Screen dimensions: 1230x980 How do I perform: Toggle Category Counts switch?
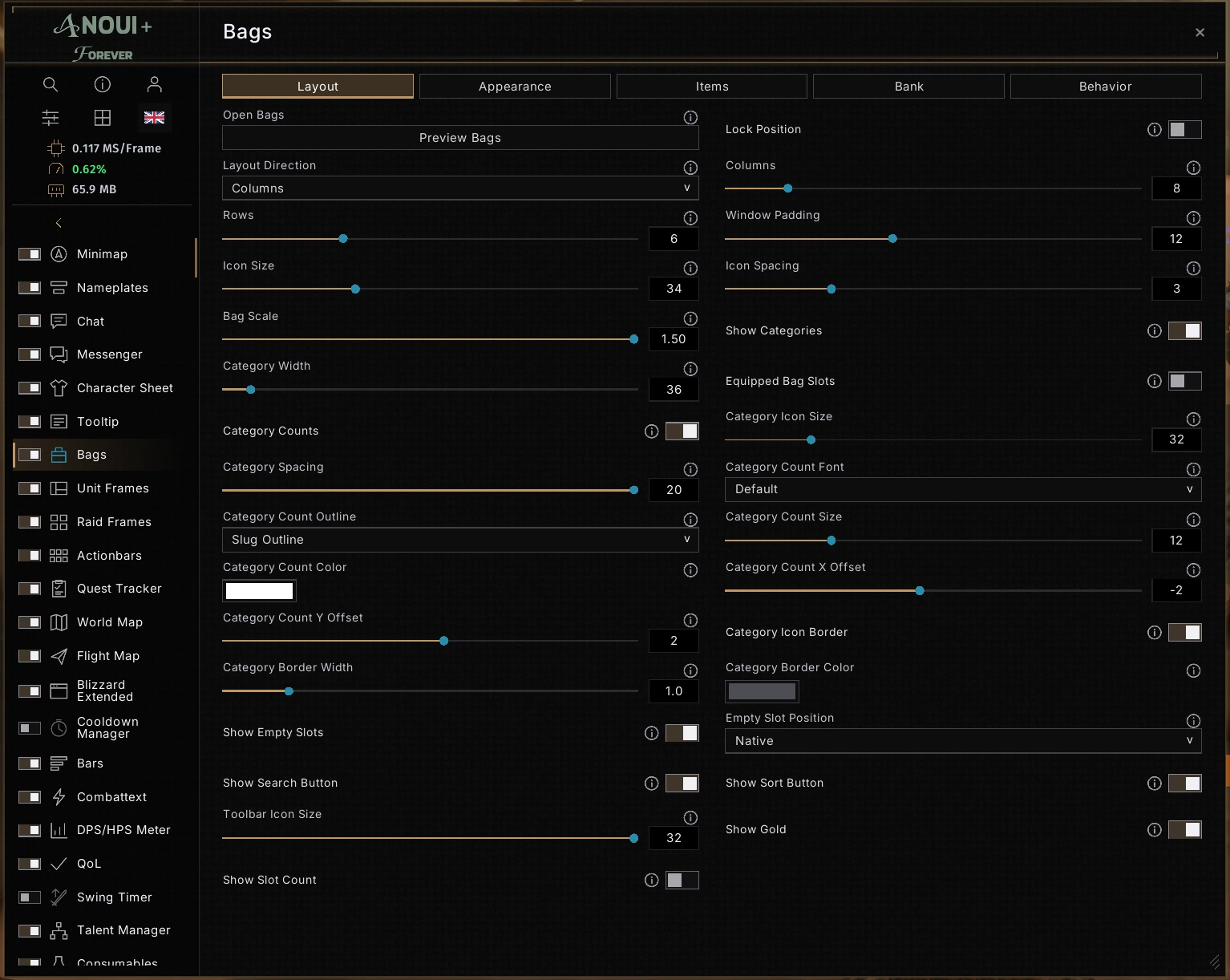(x=682, y=431)
